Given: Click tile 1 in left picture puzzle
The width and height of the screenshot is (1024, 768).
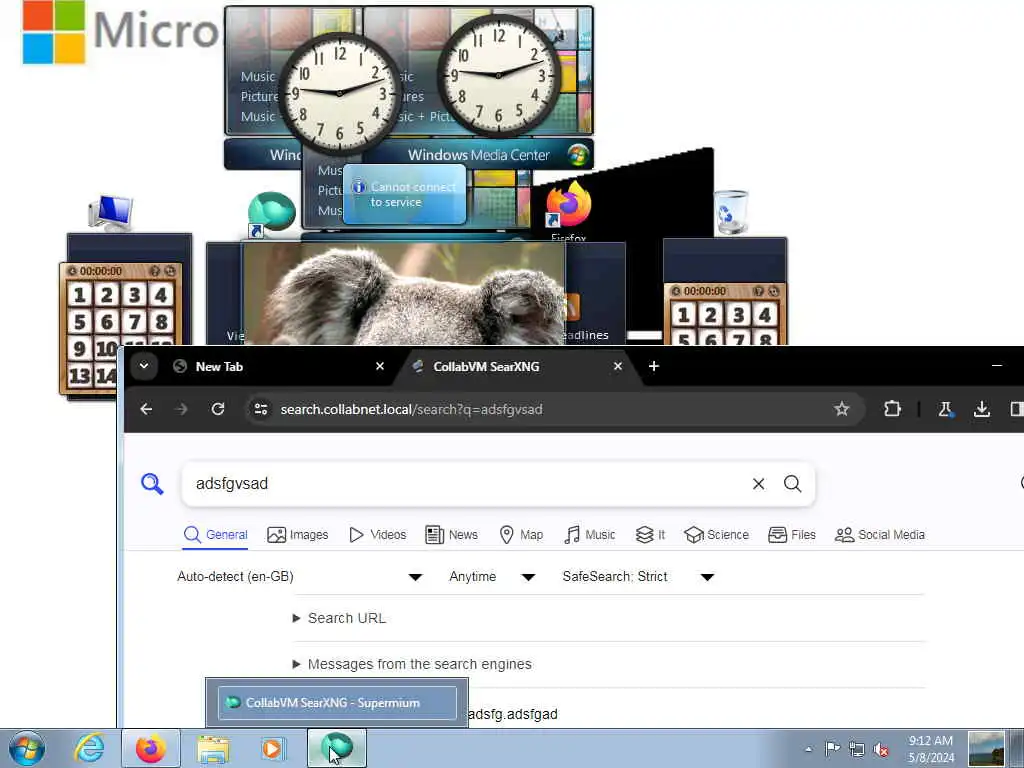Looking at the screenshot, I should [79, 295].
